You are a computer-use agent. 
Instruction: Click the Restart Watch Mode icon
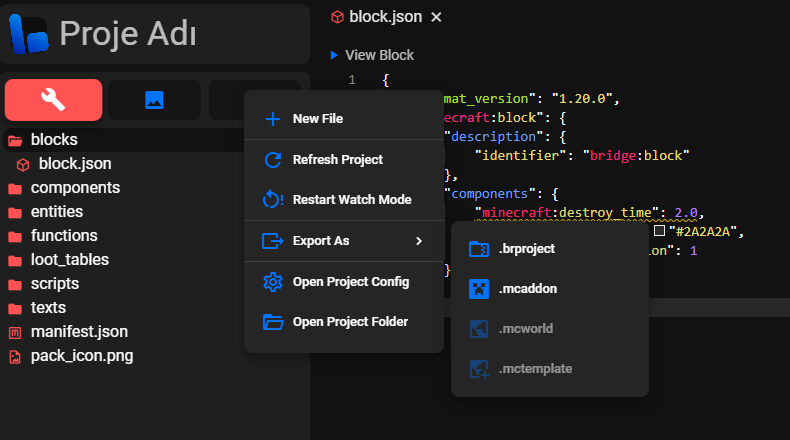272,200
